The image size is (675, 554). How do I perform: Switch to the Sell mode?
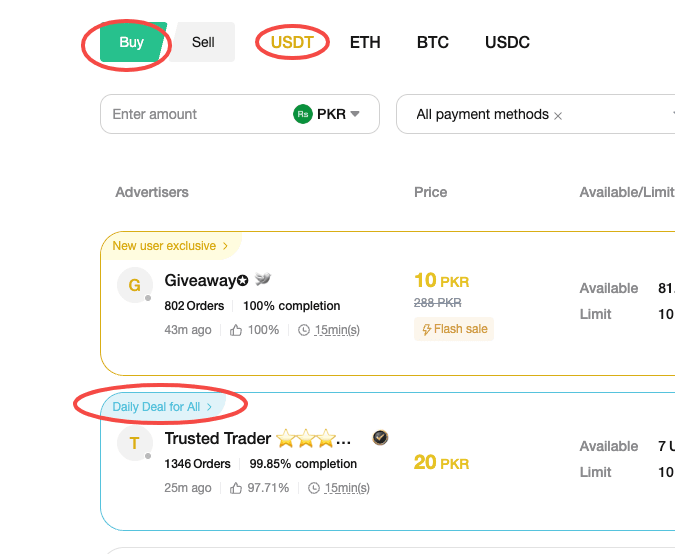(203, 42)
